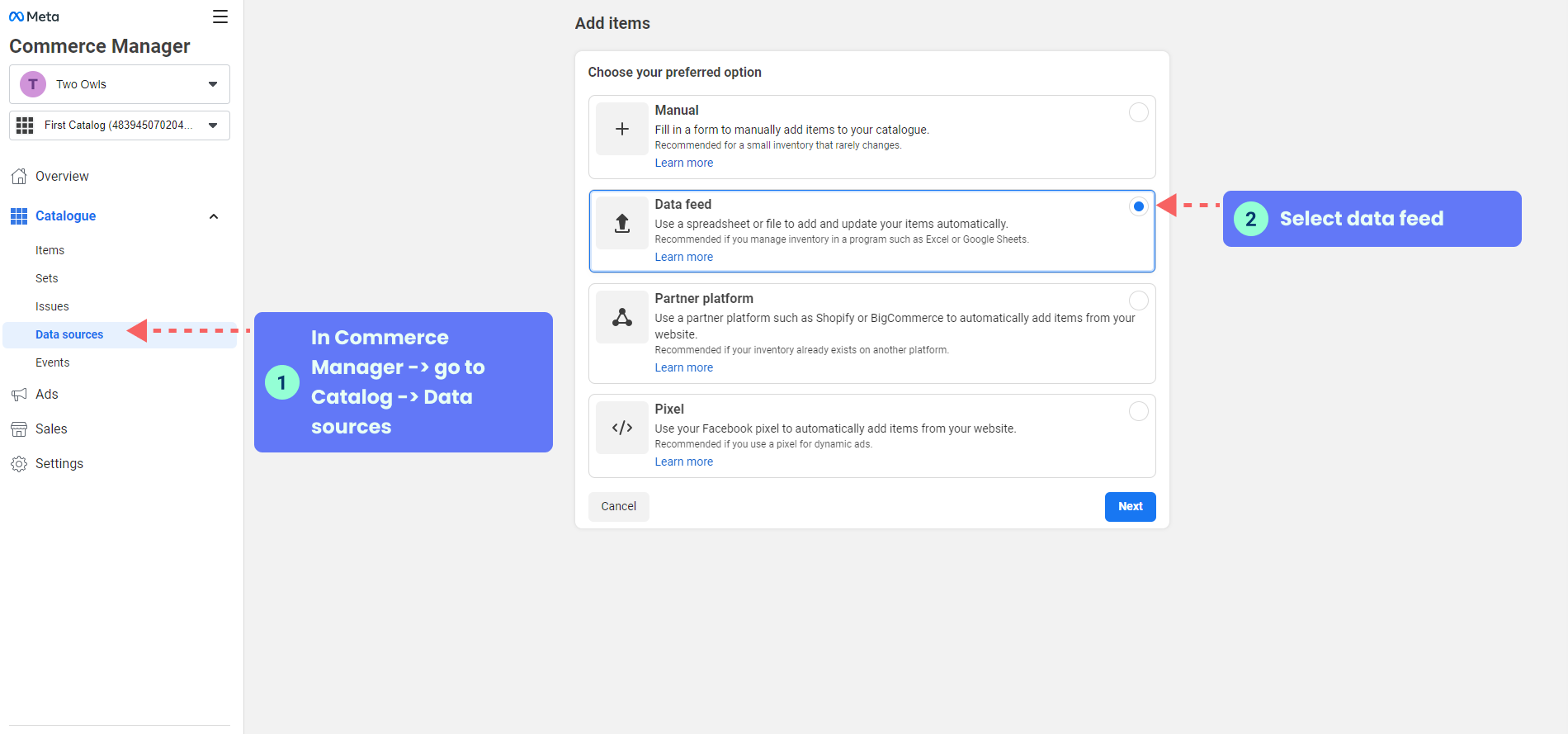Click the Meta logo
The width and height of the screenshot is (1568, 734).
[x=34, y=17]
